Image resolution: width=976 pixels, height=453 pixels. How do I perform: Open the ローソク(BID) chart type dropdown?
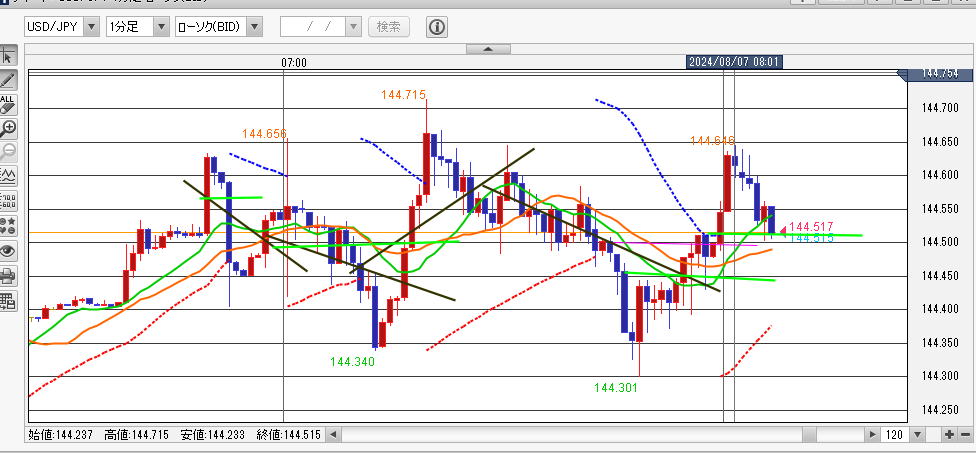(x=255, y=27)
